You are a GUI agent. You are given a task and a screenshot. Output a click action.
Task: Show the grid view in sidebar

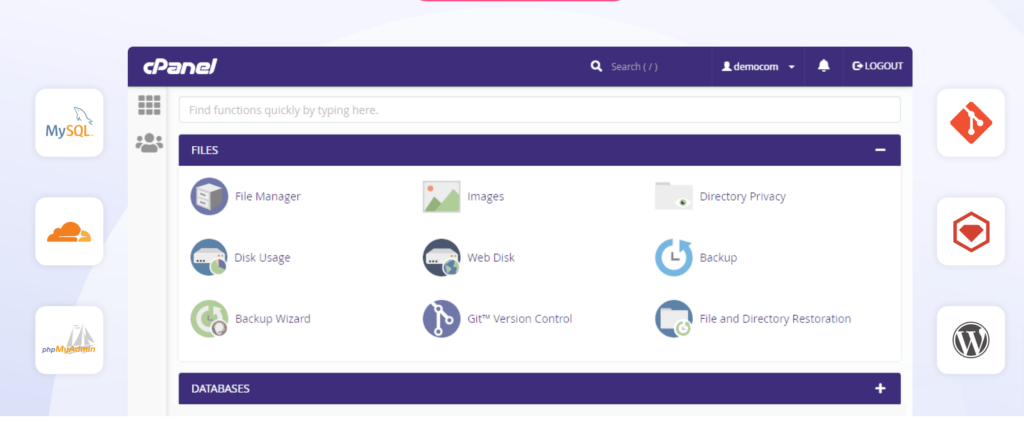pyautogui.click(x=149, y=105)
